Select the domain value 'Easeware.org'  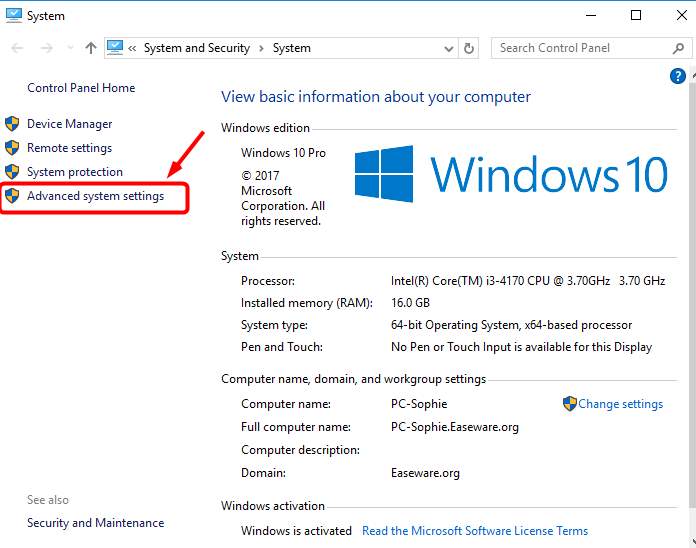point(425,473)
